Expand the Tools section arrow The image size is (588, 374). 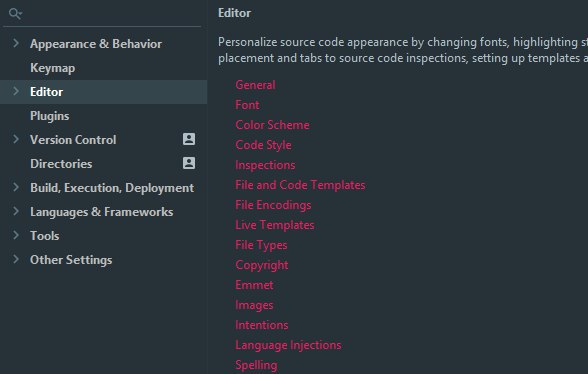pyautogui.click(x=16, y=235)
